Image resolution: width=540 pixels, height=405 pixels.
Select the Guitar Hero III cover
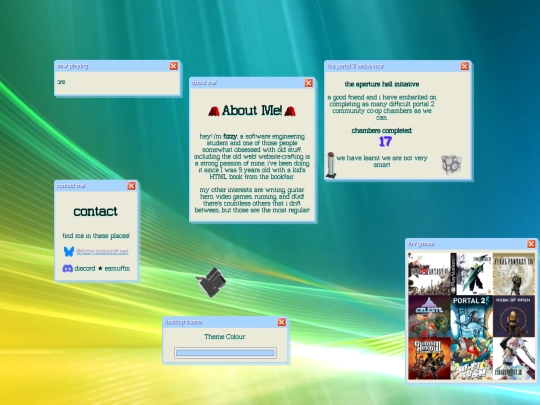pos(429,359)
